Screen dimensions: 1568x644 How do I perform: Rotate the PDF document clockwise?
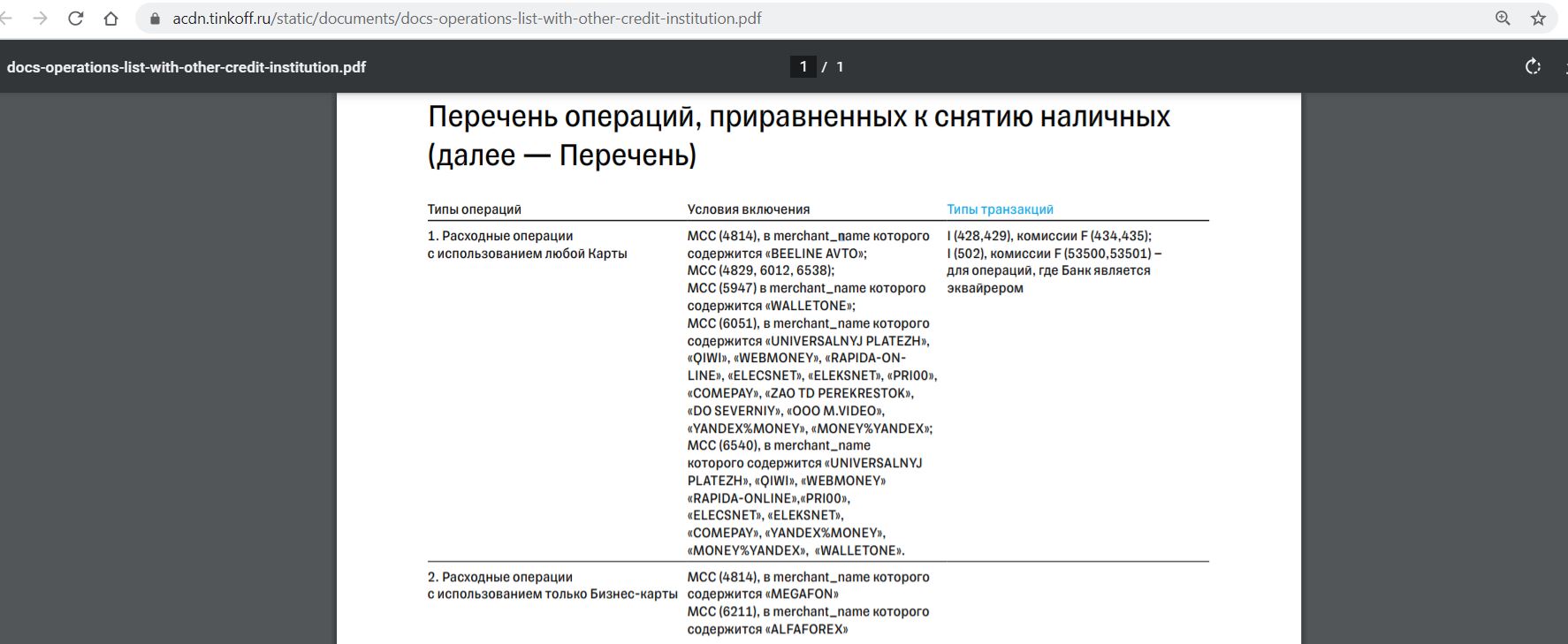1533,66
